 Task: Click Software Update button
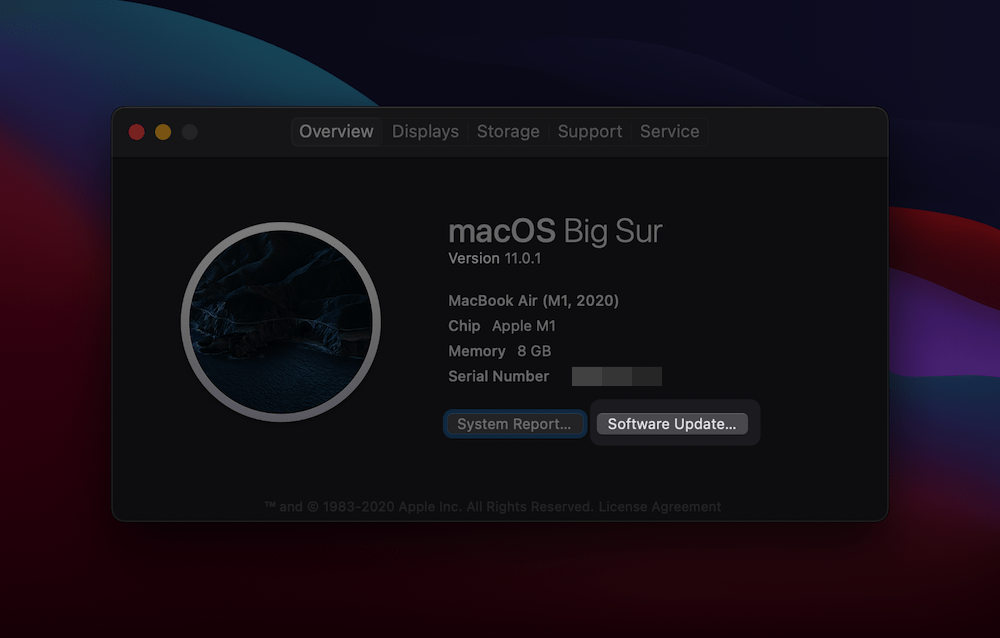tap(672, 424)
